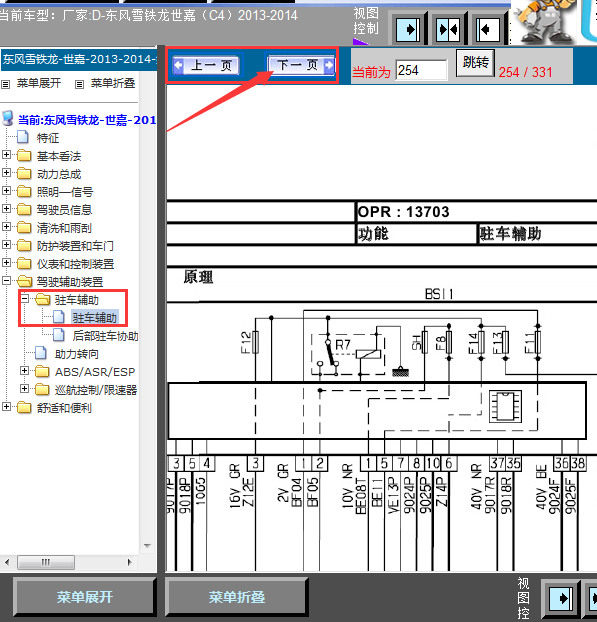Open the 后部驻车协助 document
The image size is (597, 622).
105,336
